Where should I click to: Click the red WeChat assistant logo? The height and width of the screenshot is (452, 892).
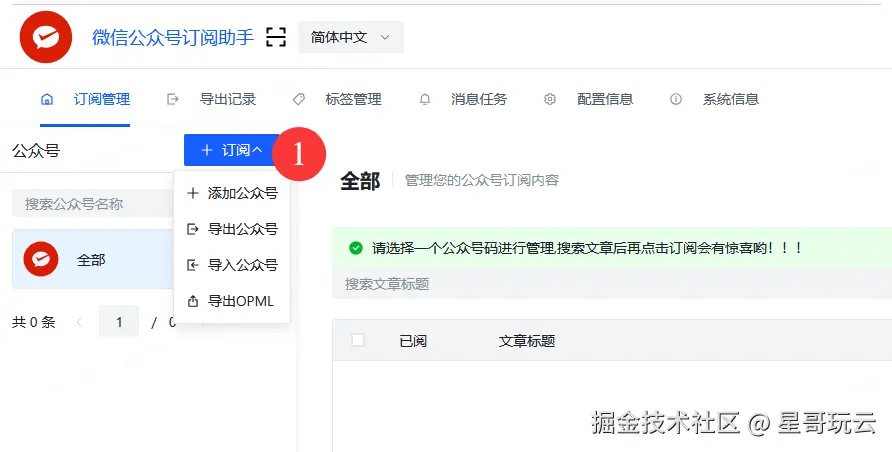click(46, 37)
